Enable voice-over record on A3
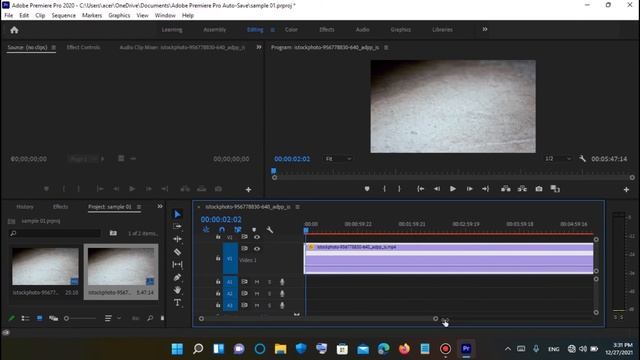Image resolution: width=640 pixels, height=360 pixels. [282, 305]
